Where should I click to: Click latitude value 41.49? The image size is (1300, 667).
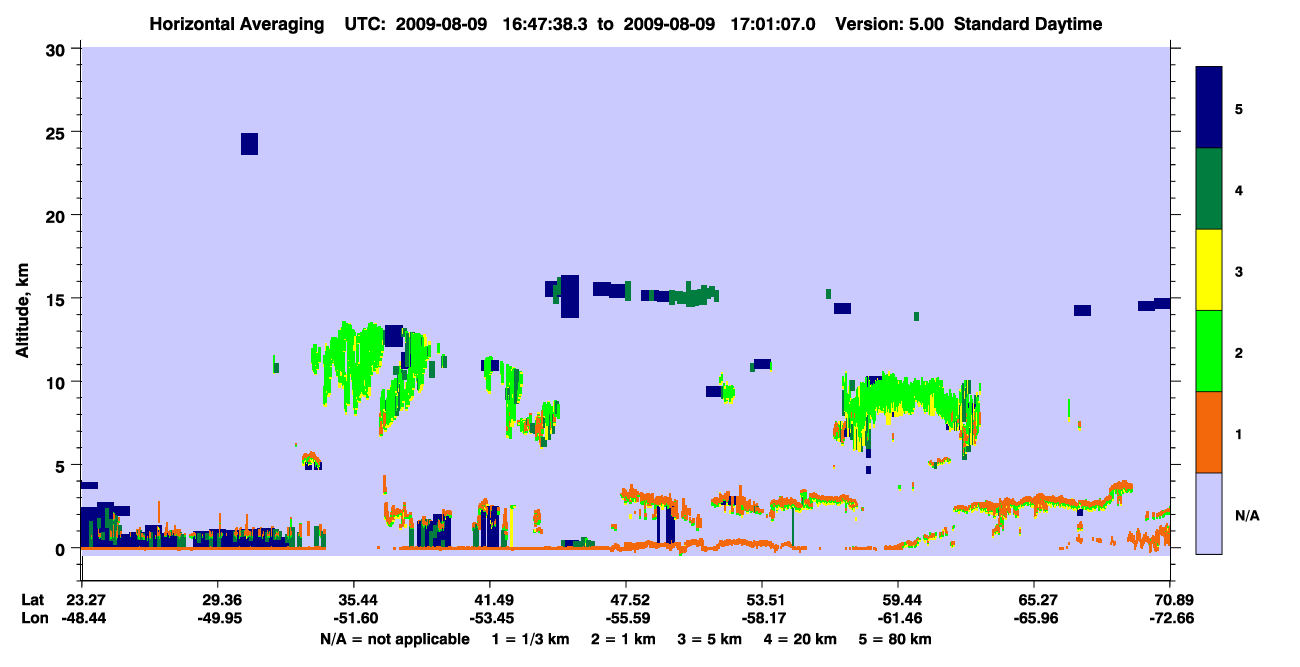[x=489, y=600]
